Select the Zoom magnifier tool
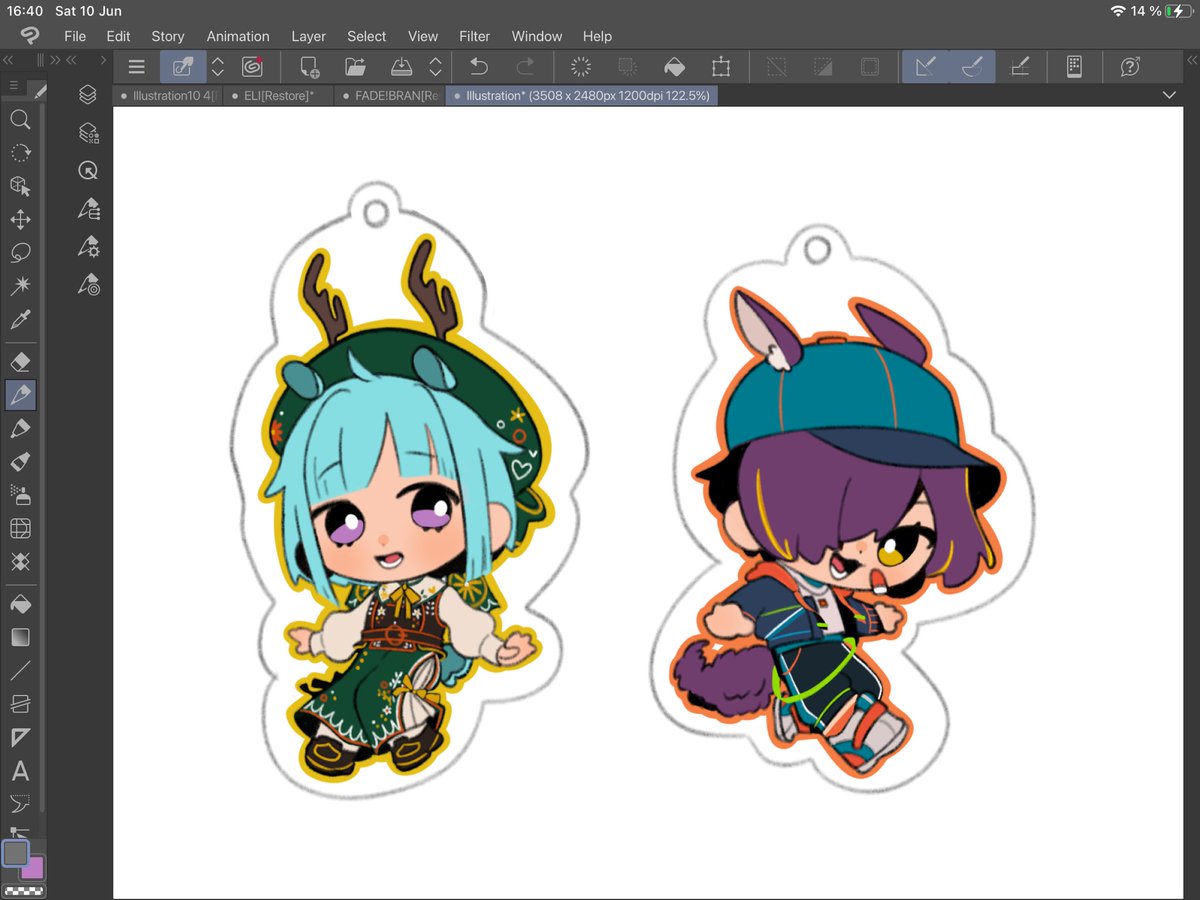Screen dimensions: 1200x900 [20, 120]
